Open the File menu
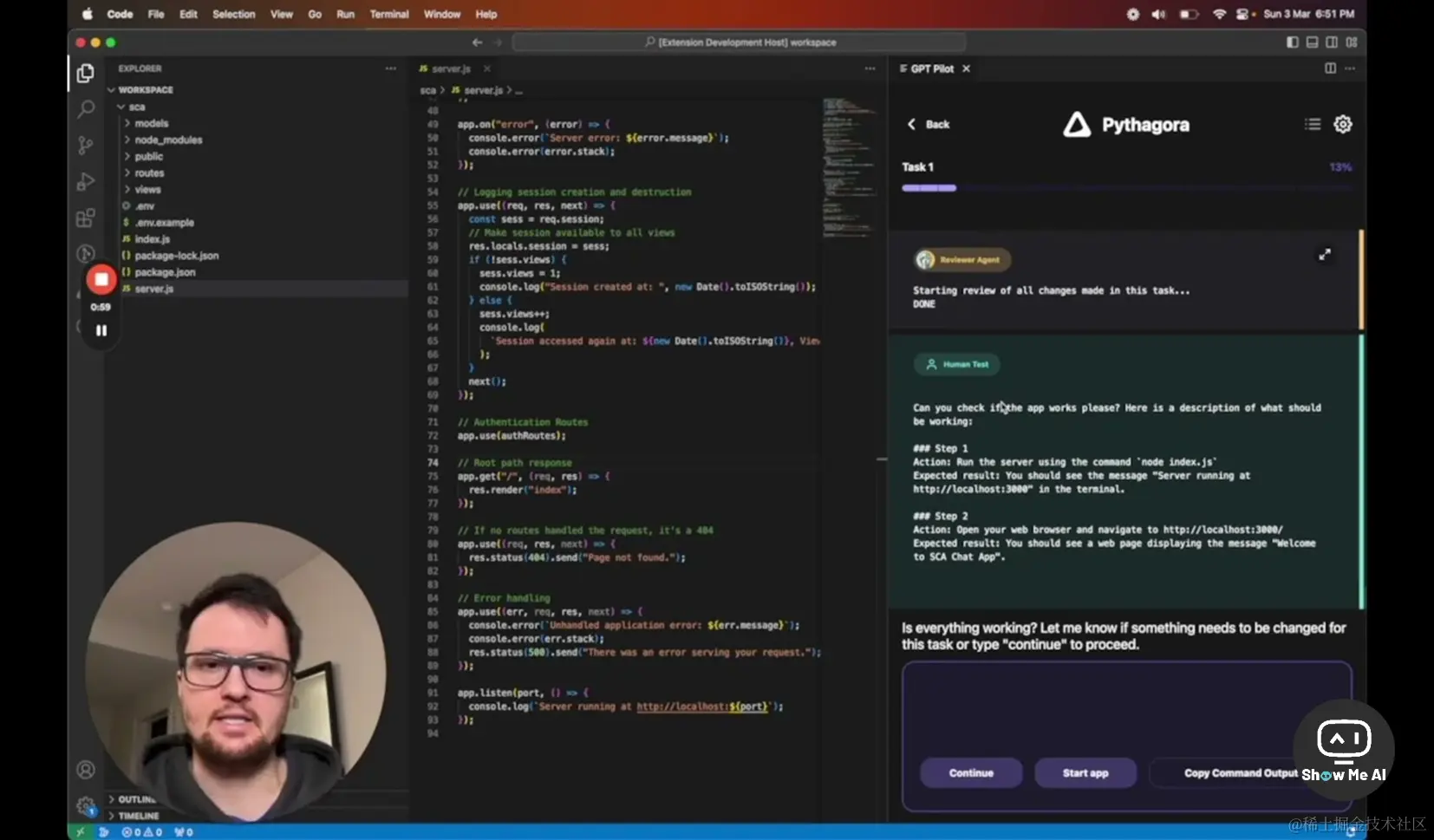 click(x=156, y=14)
